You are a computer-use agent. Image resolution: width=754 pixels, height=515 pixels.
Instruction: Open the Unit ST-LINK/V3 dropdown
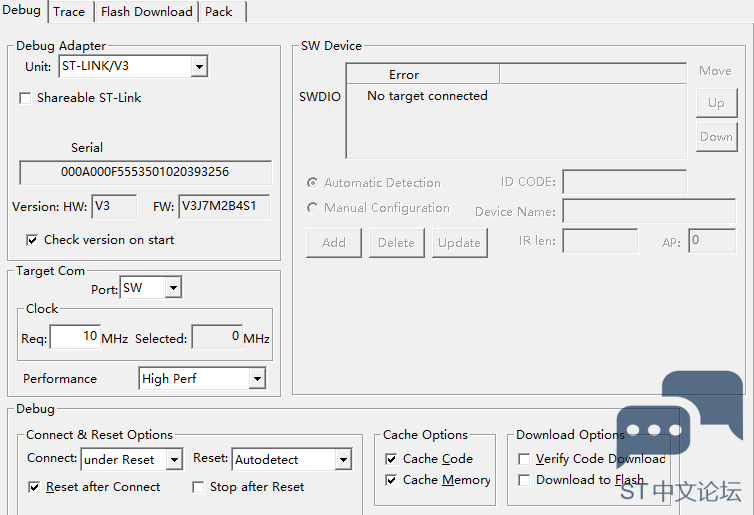(199, 66)
